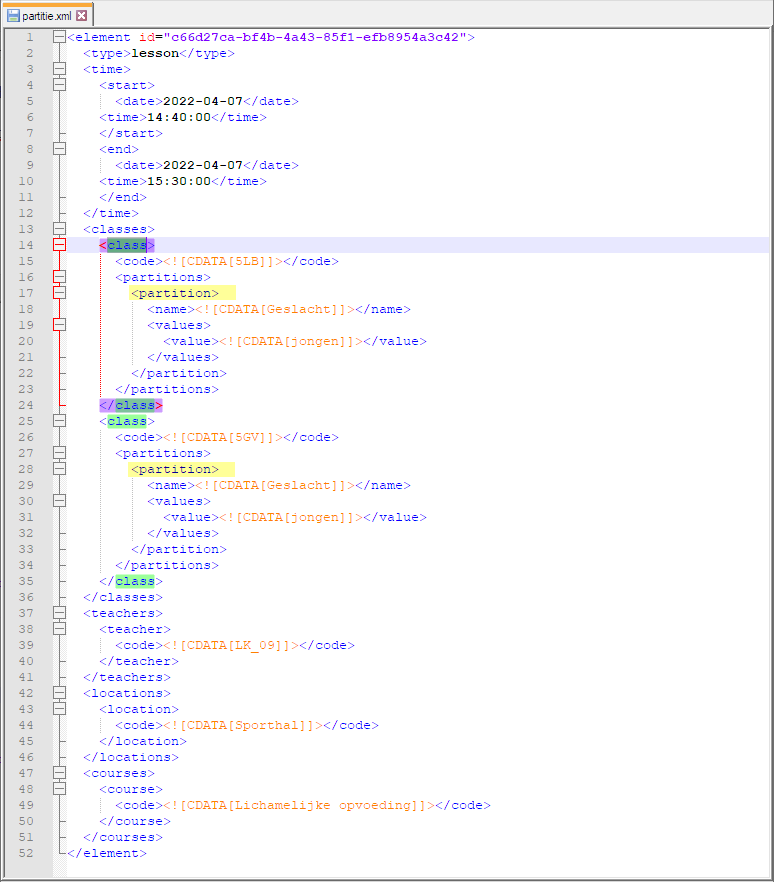Select the partitie.xml tab
The width and height of the screenshot is (774, 882).
47,15
